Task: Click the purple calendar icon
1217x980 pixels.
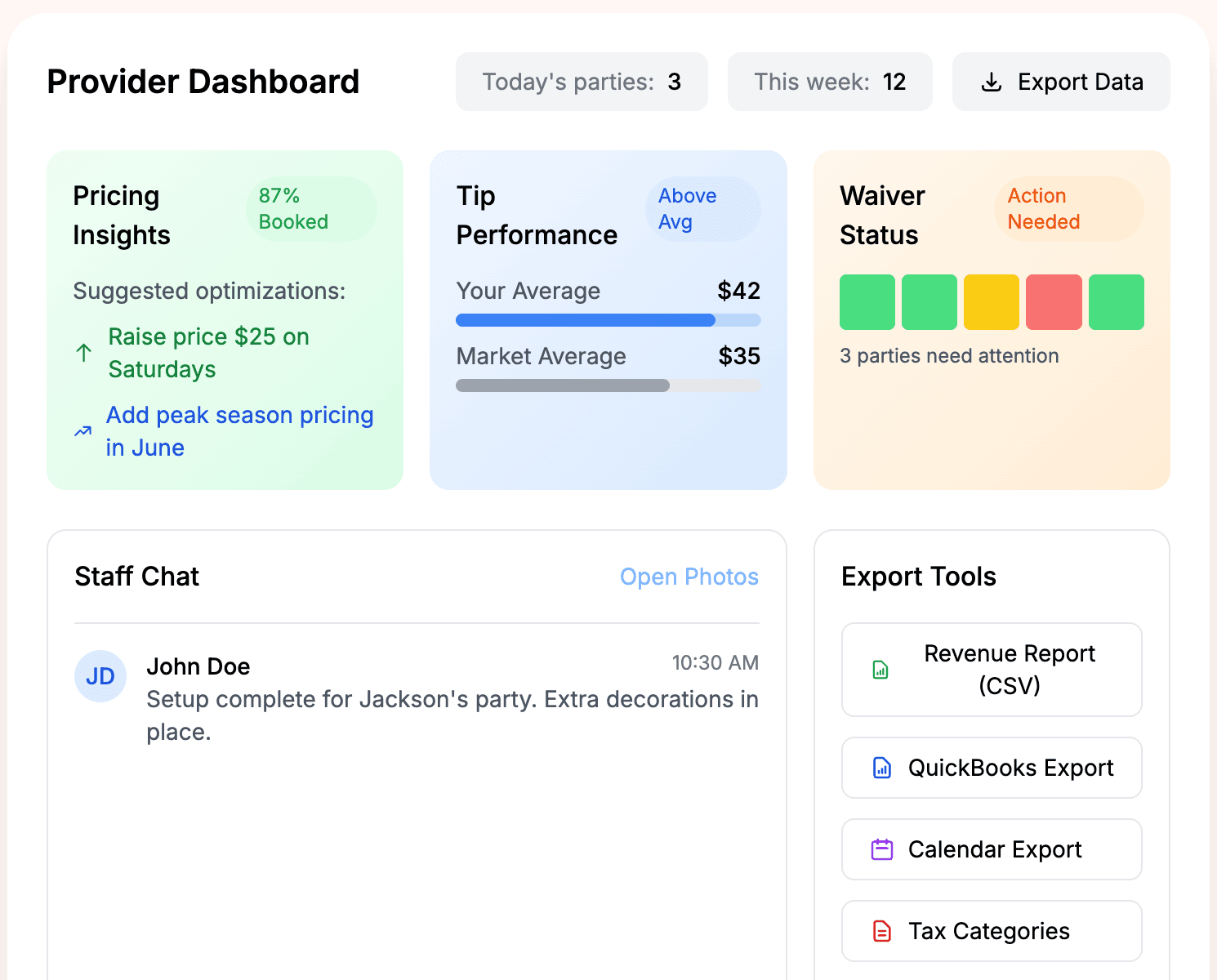Action: 882,850
